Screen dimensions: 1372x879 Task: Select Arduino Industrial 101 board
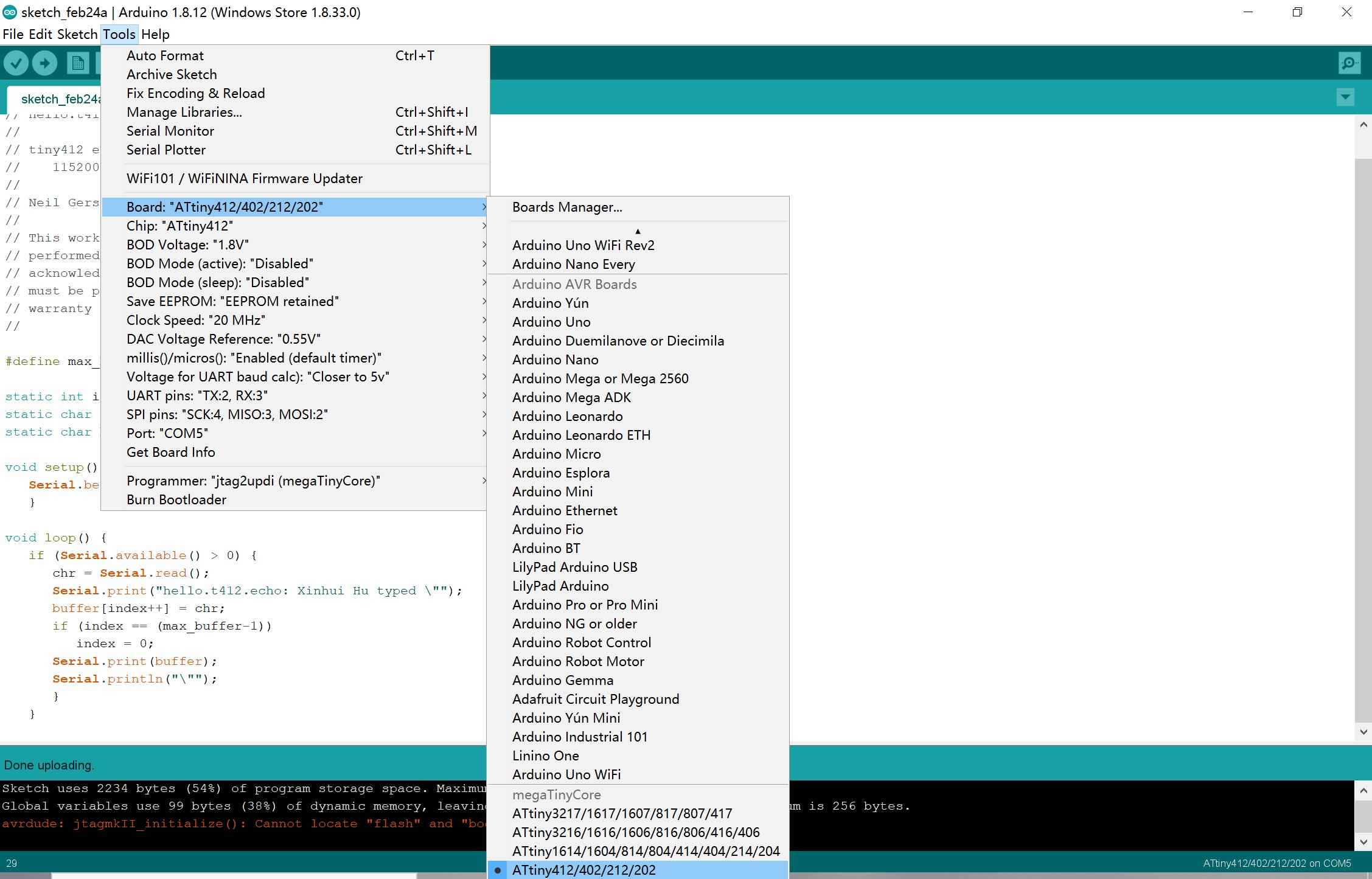pyautogui.click(x=638, y=737)
